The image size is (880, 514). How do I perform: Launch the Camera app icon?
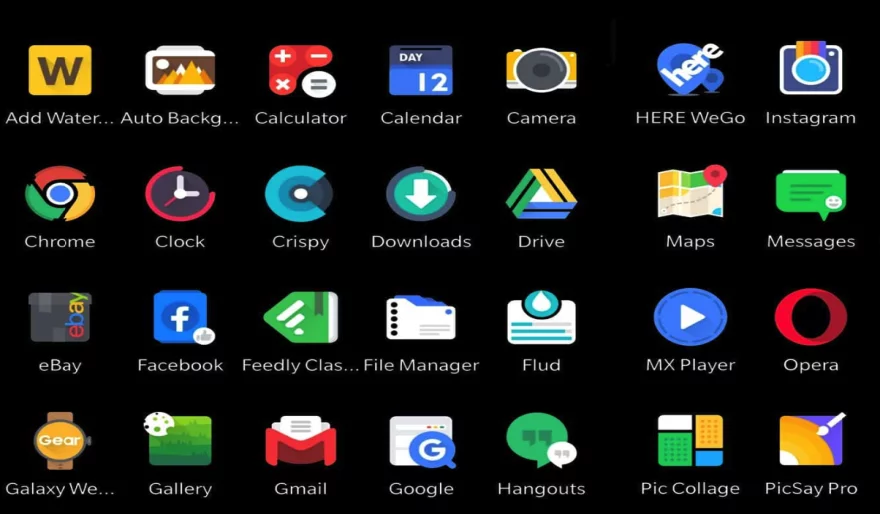[x=541, y=70]
